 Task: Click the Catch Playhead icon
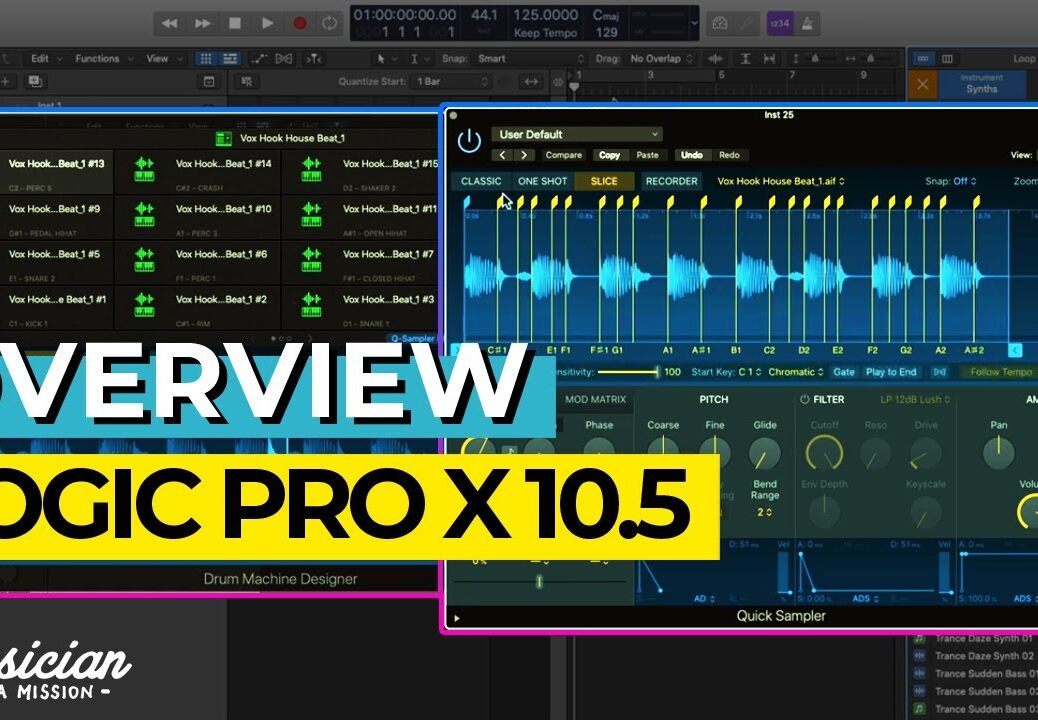[313, 59]
